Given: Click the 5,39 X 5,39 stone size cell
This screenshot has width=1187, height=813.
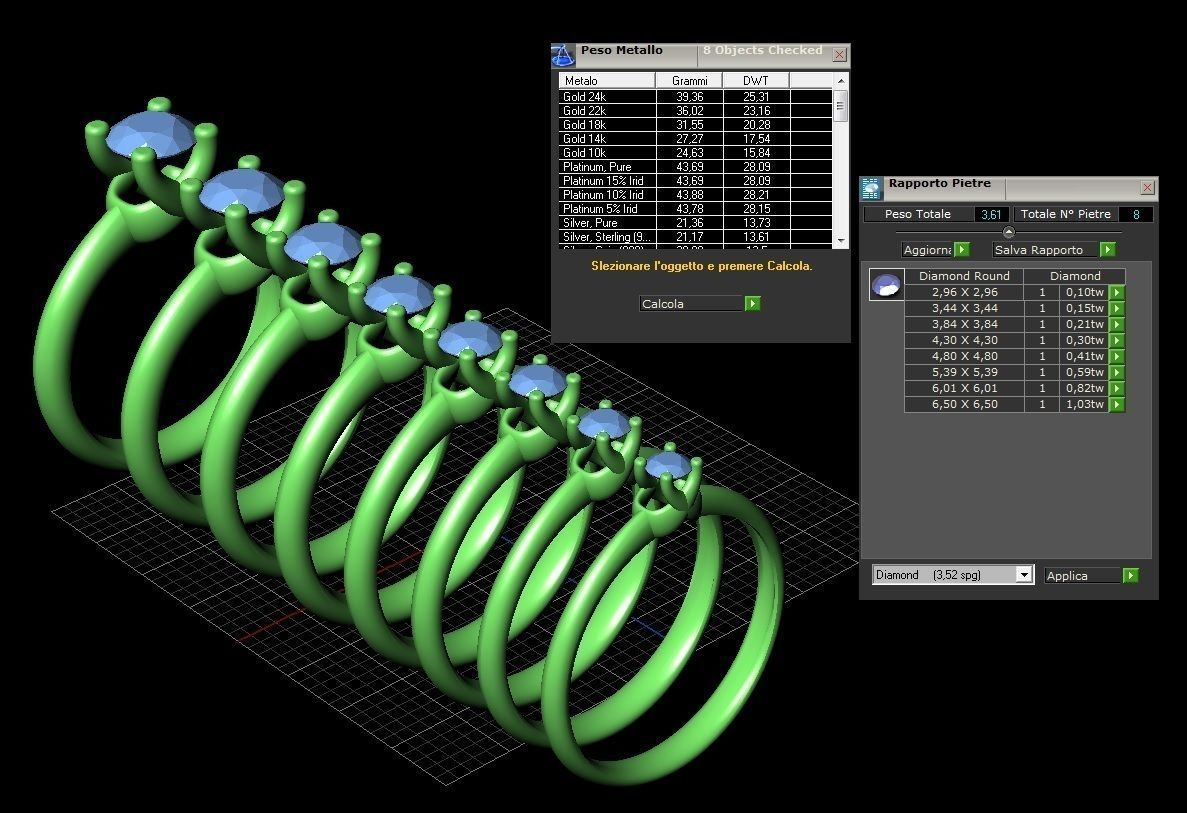Looking at the screenshot, I should click(964, 372).
